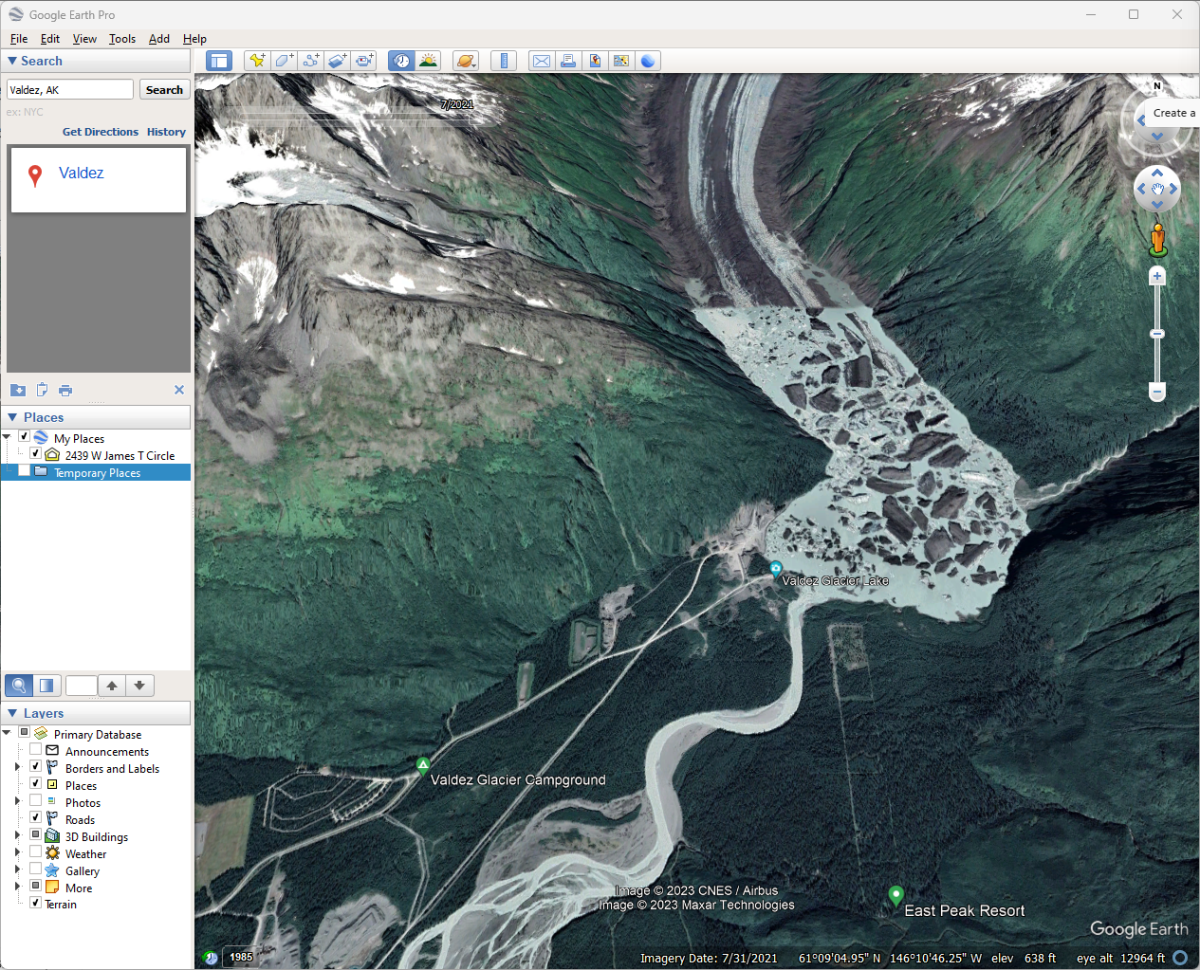
Task: Disable the Borders and Labels layer checkbox
Action: (x=36, y=768)
